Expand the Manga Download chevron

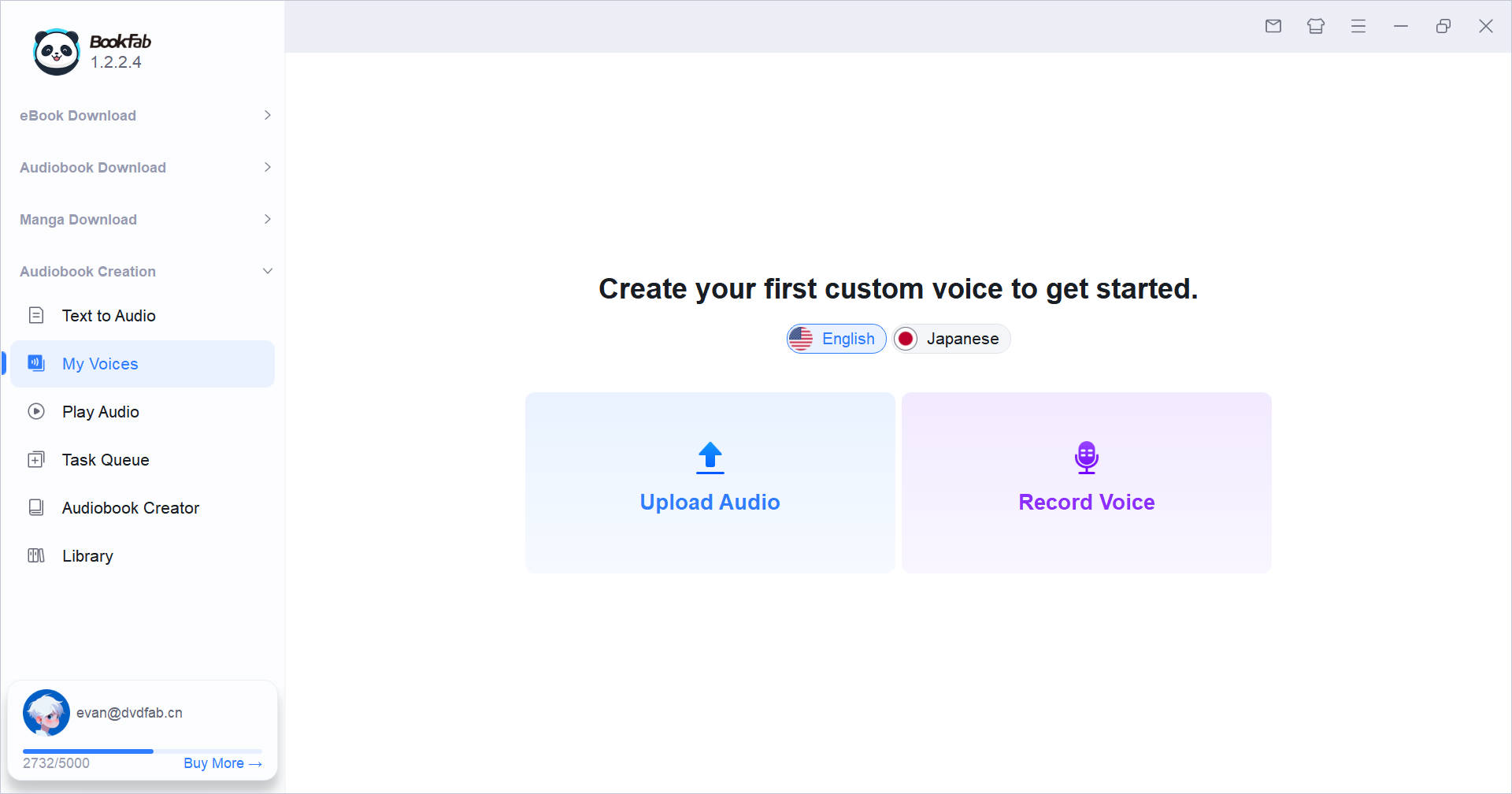[268, 219]
